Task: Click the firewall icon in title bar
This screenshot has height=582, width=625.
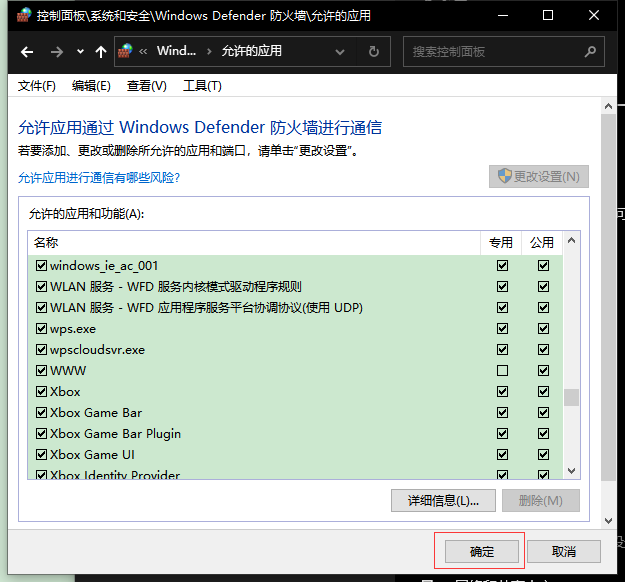Action: pyautogui.click(x=24, y=15)
